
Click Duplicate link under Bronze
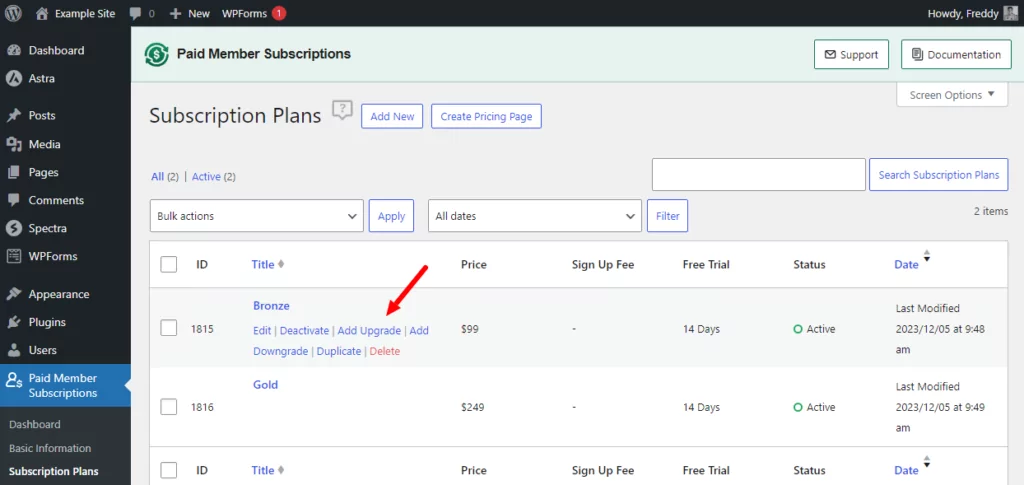[x=339, y=351]
